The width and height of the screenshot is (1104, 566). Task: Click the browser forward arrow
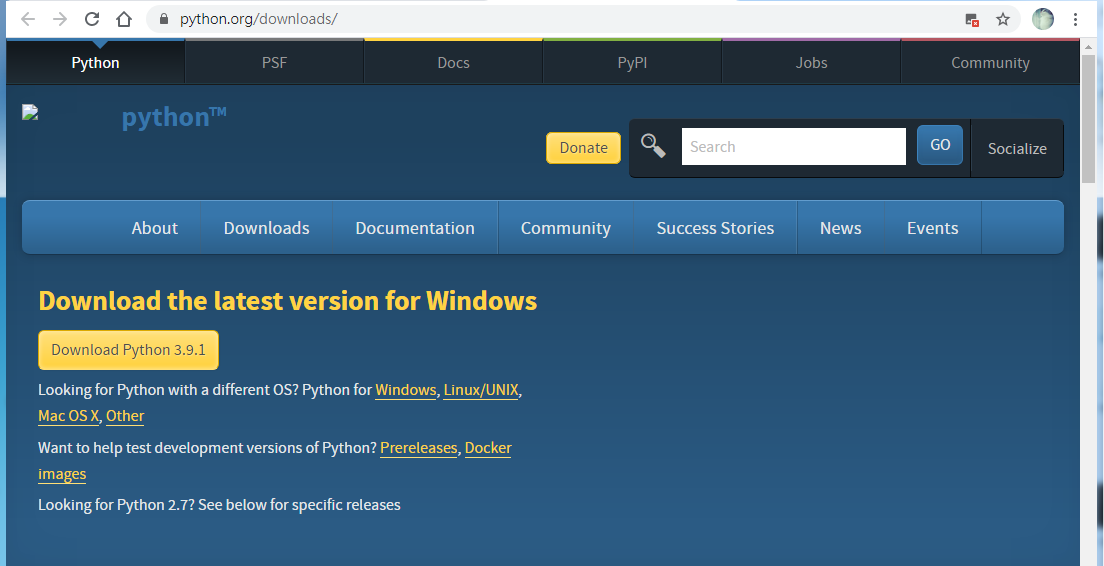point(60,19)
